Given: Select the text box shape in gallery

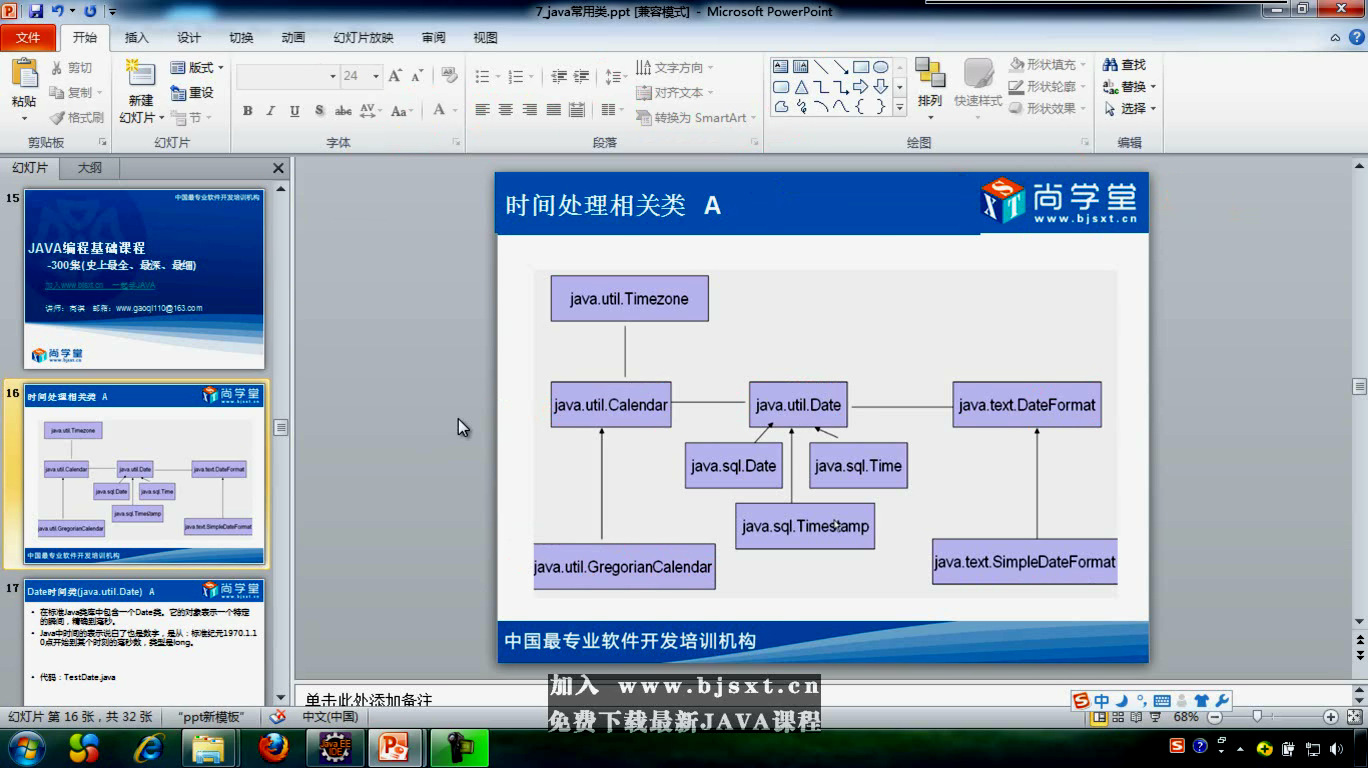Looking at the screenshot, I should (781, 67).
